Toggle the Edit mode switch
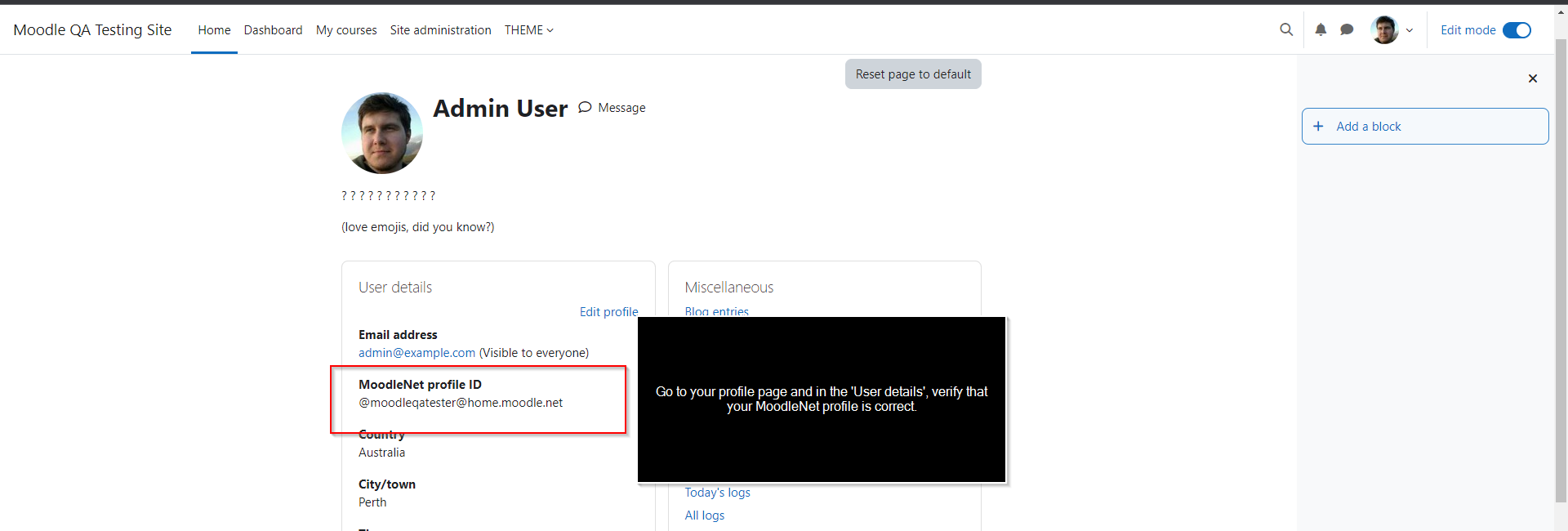The image size is (1568, 531). coord(1517,30)
